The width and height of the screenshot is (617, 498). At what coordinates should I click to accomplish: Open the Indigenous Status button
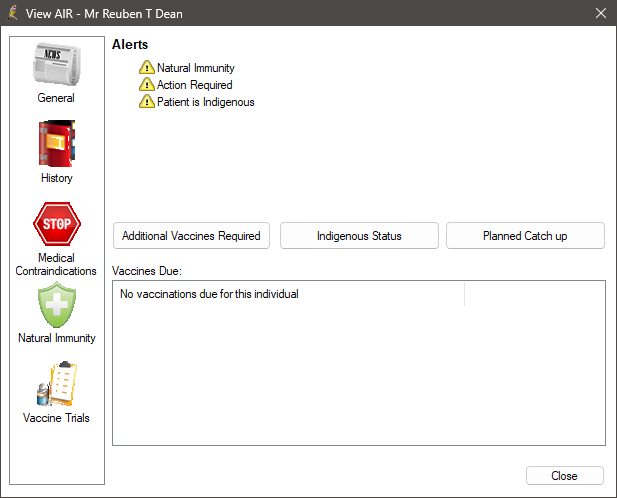point(359,236)
